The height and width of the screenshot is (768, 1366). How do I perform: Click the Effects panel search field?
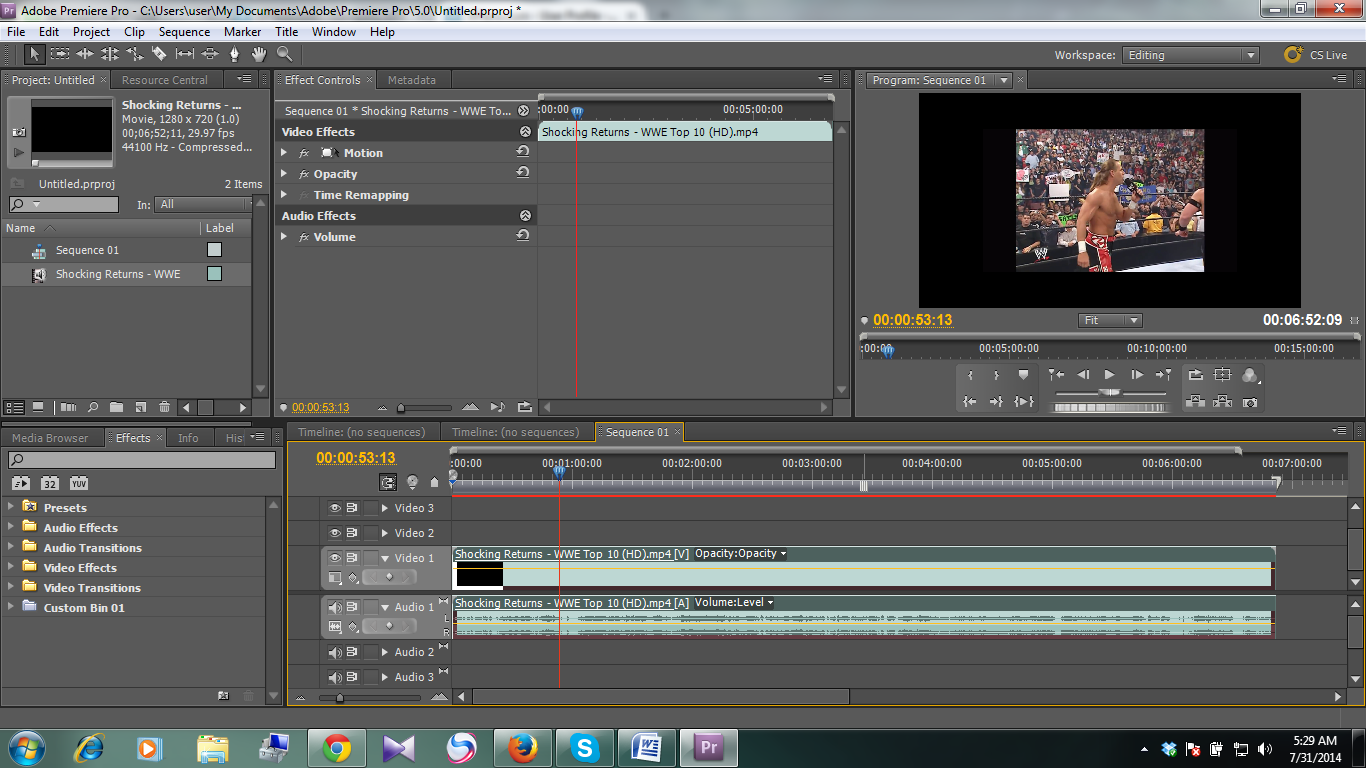(x=141, y=460)
